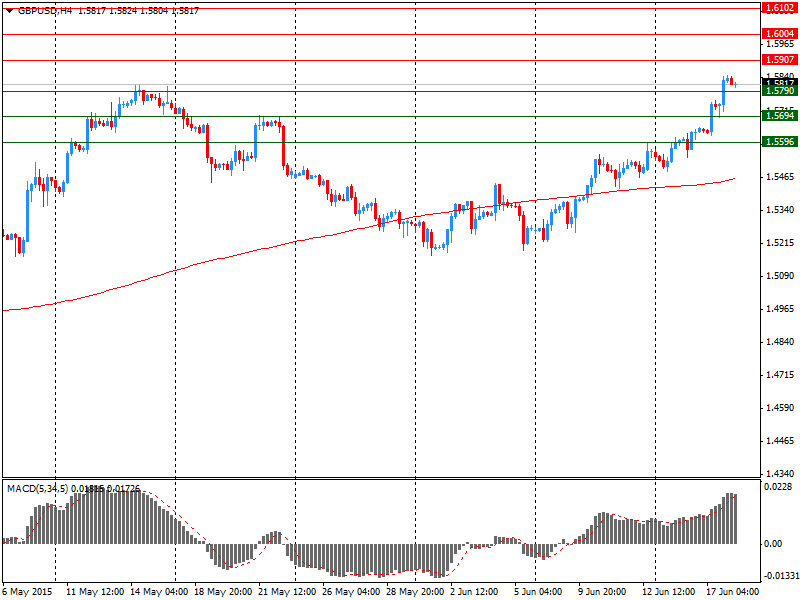Click the 1.5965 price scale value
The image size is (800, 600).
point(780,44)
